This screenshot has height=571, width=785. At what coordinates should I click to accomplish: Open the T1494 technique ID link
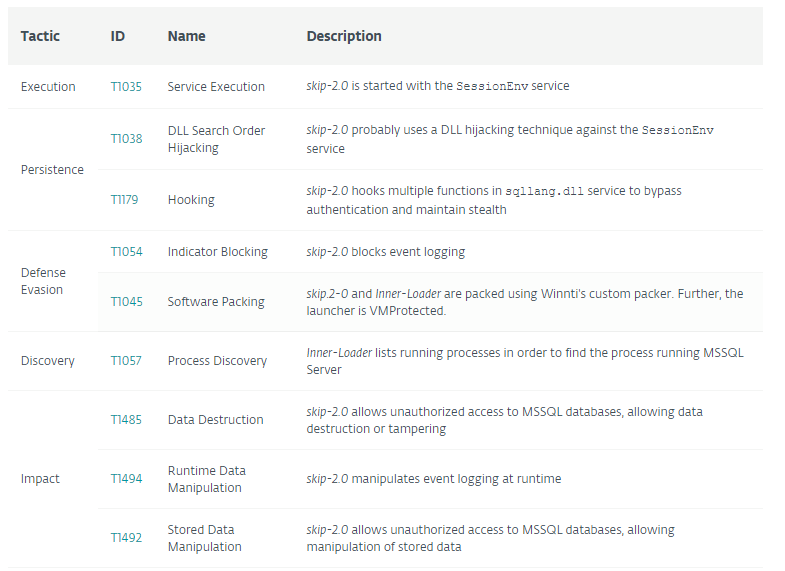(x=126, y=479)
